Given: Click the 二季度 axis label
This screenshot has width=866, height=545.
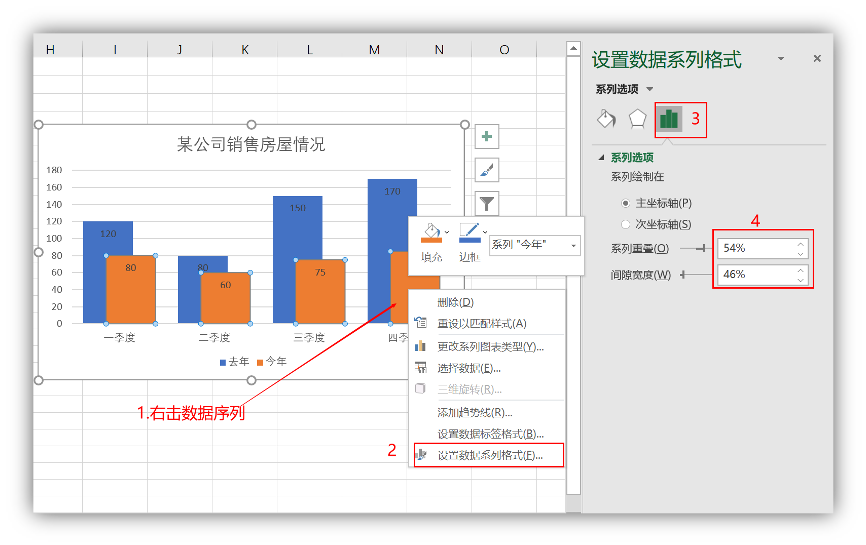Looking at the screenshot, I should coord(214,337).
